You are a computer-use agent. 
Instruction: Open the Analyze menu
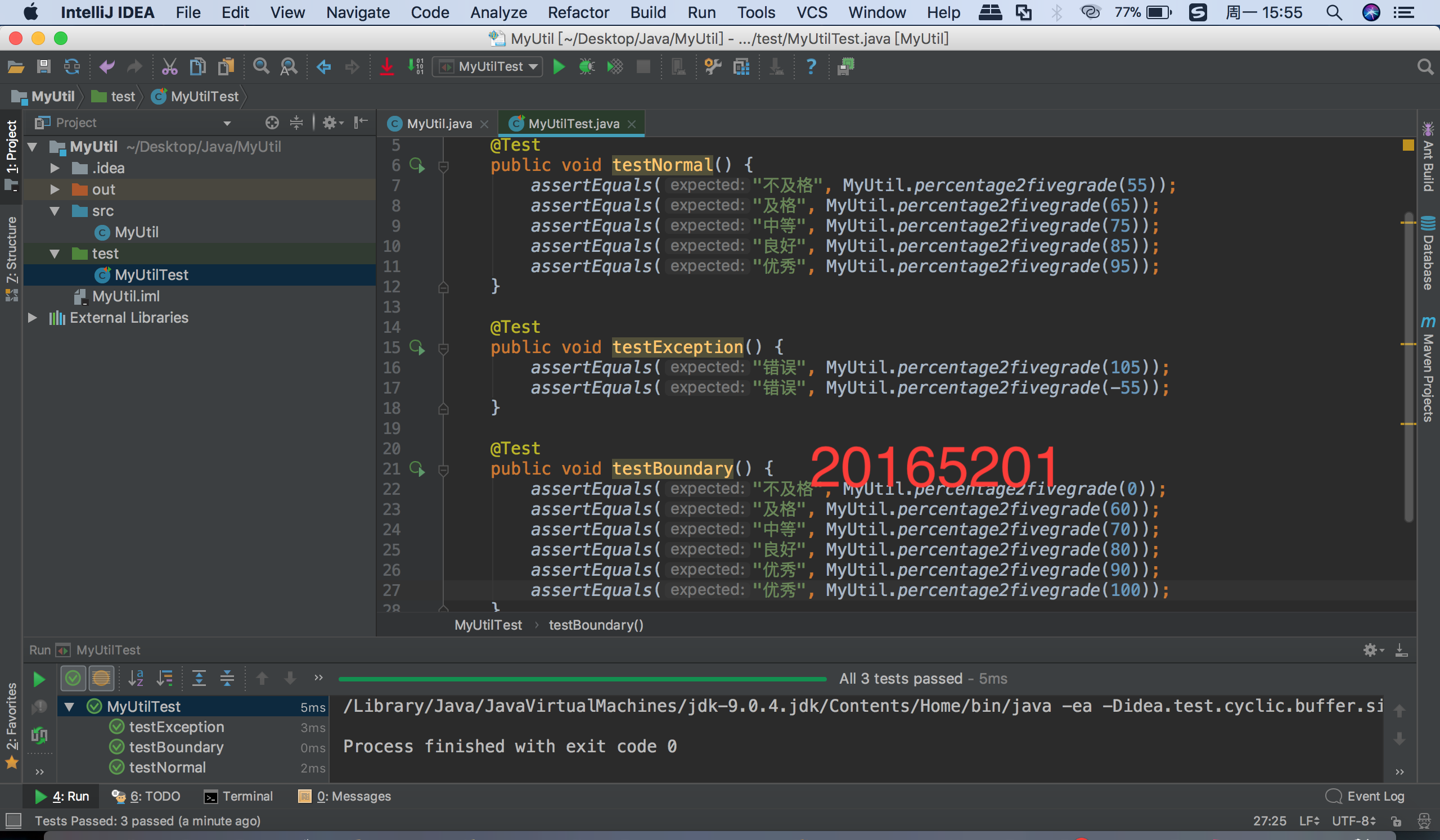coord(498,12)
